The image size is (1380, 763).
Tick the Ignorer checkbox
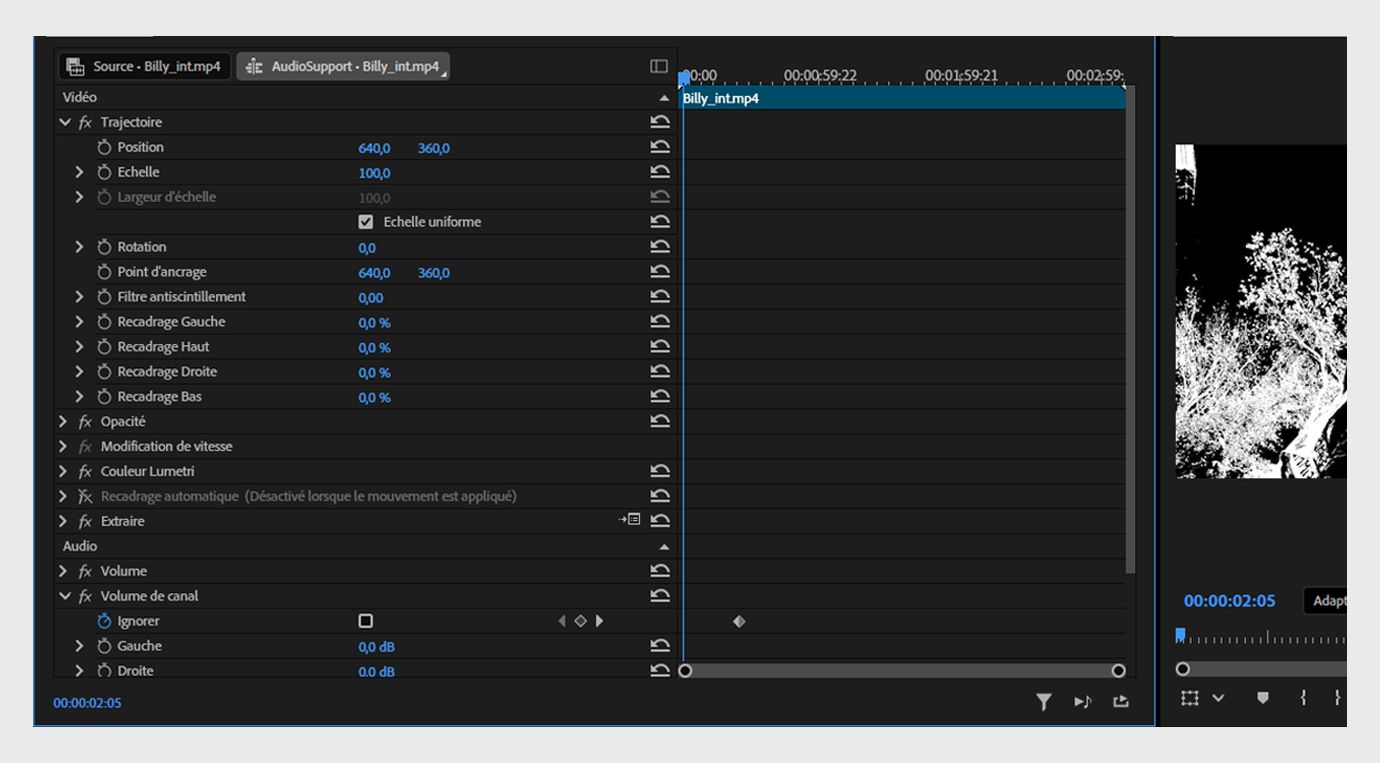pyautogui.click(x=366, y=621)
